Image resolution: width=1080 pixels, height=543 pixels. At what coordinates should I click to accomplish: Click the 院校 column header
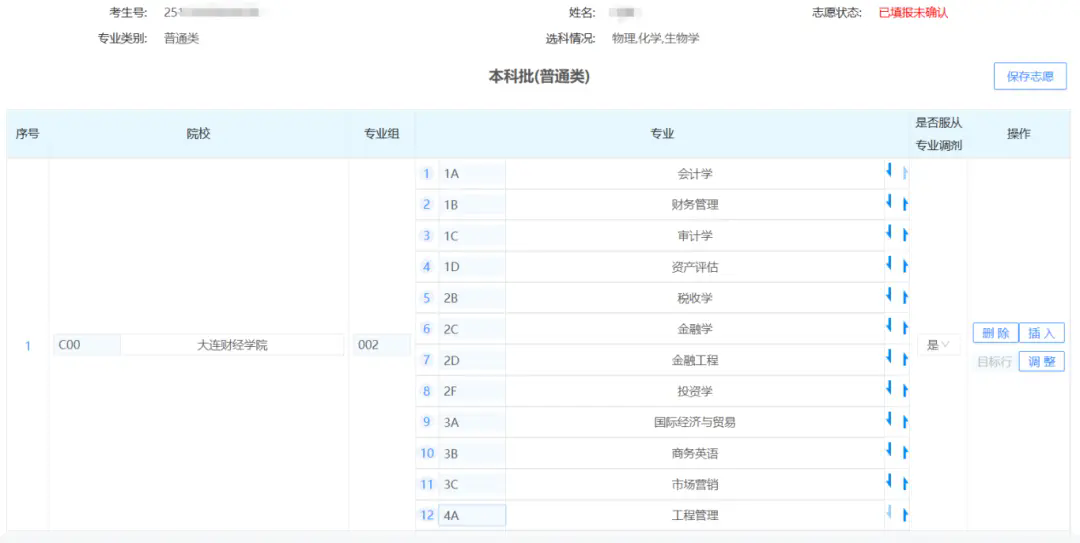[x=198, y=134]
